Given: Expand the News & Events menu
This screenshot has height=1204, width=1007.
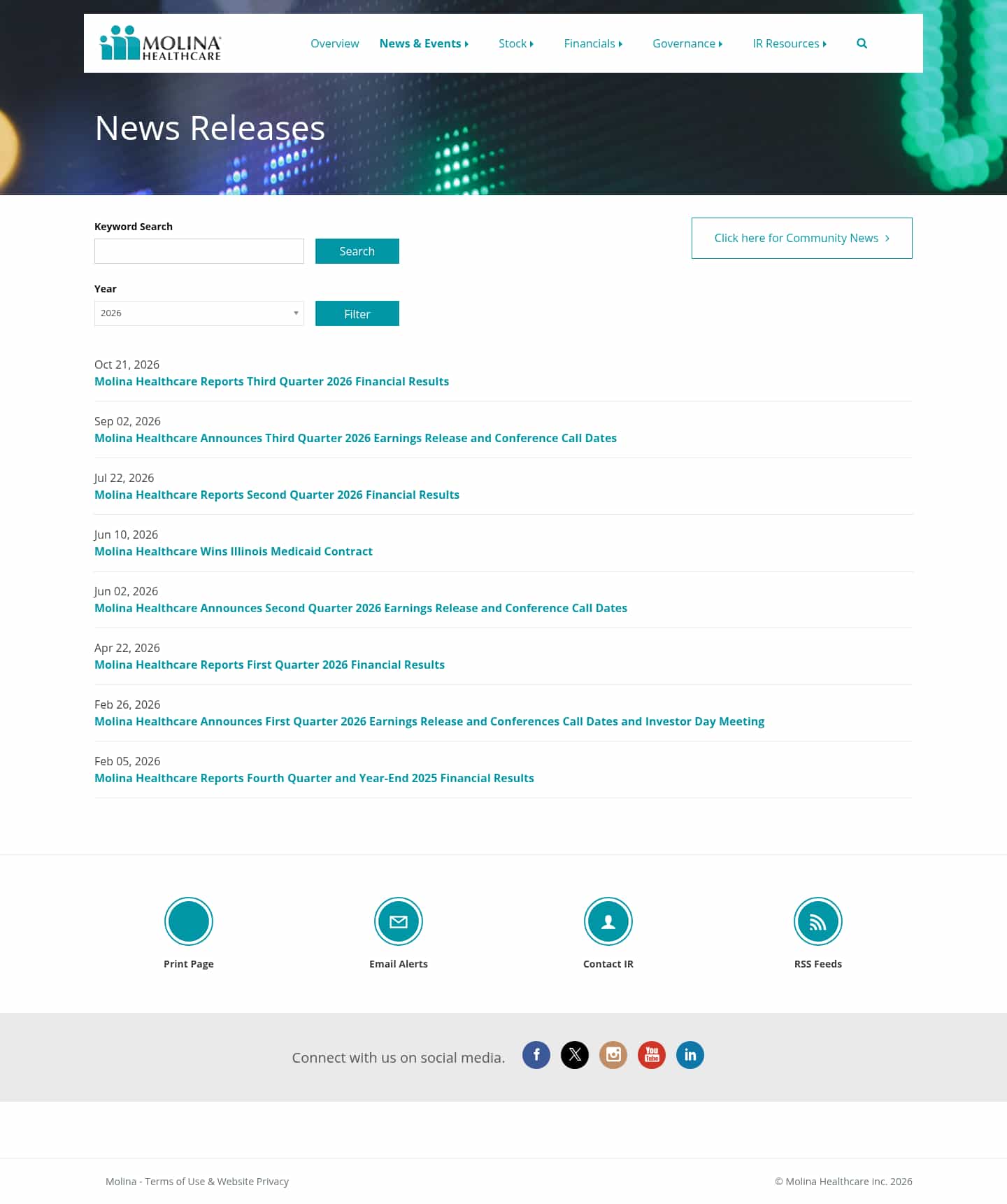Looking at the screenshot, I should 424,43.
